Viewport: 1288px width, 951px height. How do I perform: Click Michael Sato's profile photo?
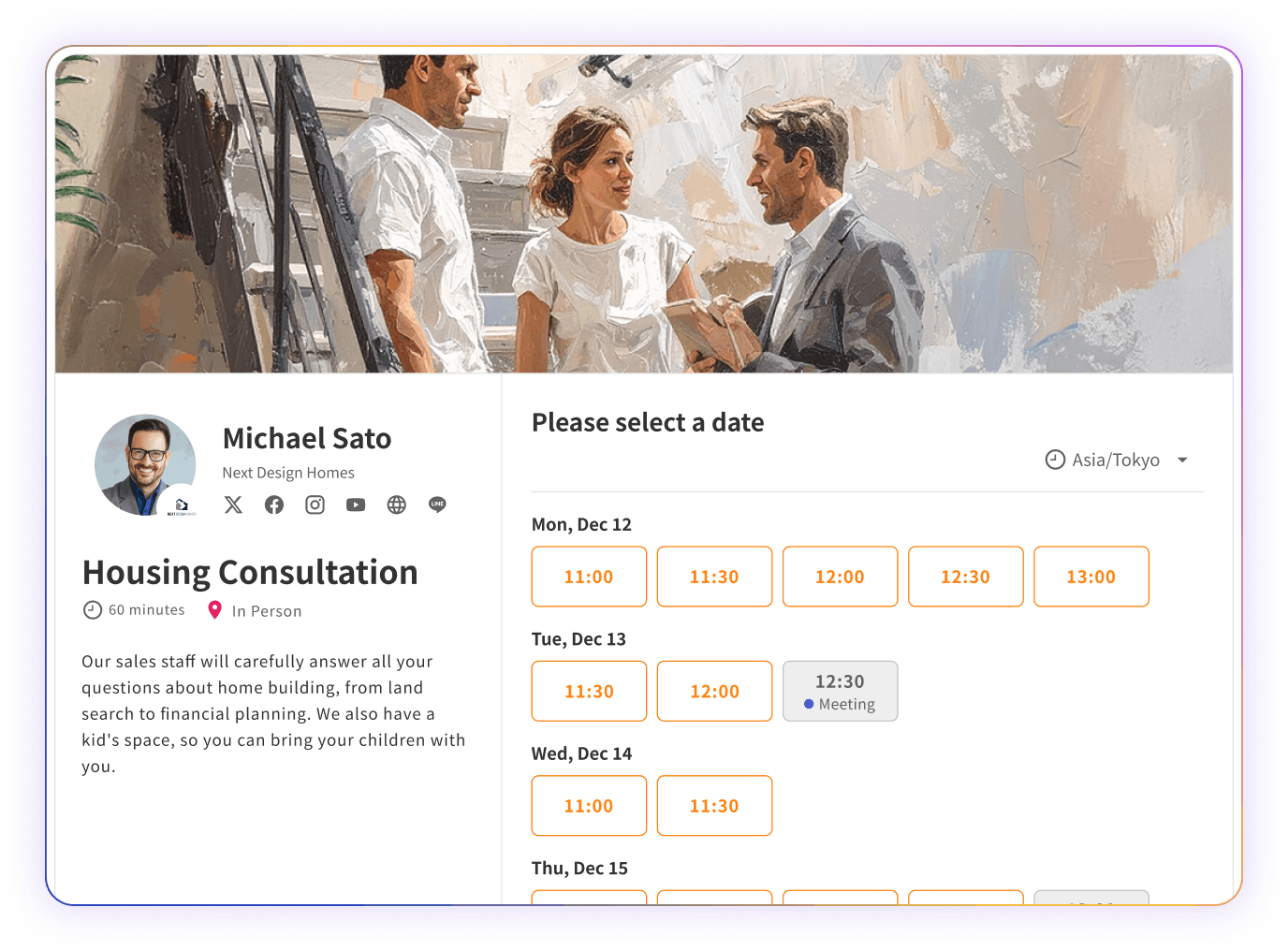pyautogui.click(x=145, y=464)
